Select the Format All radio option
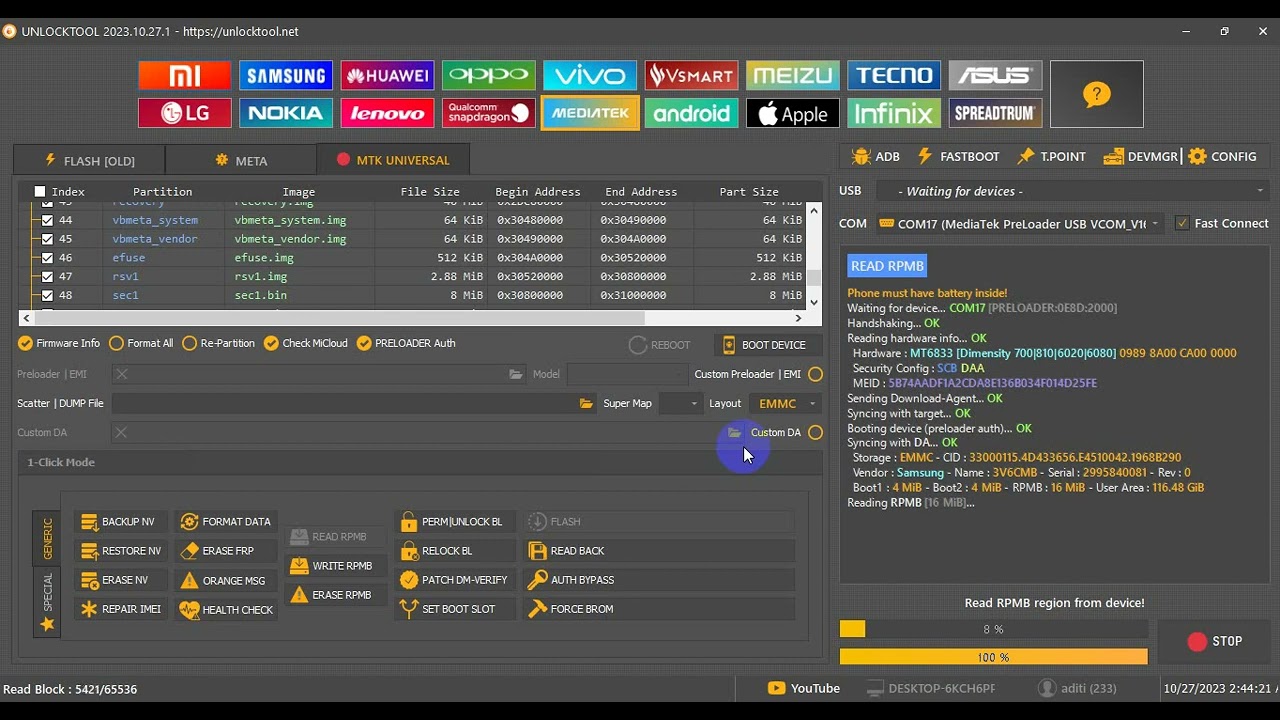Screen dimensions: 1280x720 coord(117,344)
